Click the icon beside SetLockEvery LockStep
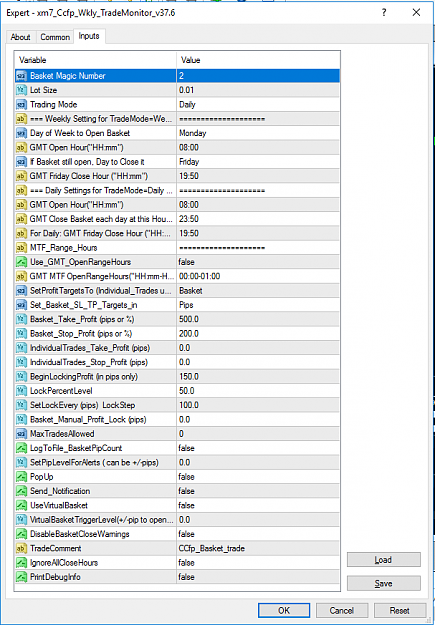This screenshot has width=435, height=625. point(21,405)
